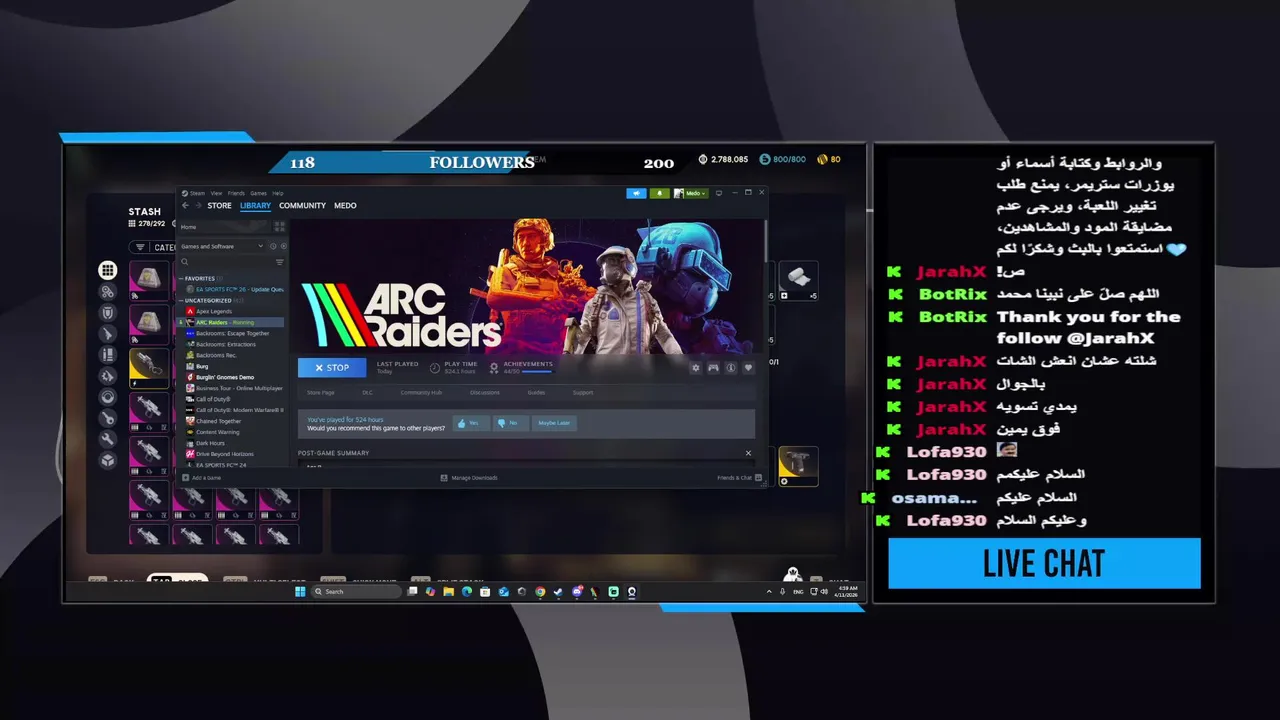Viewport: 1280px width, 720px height.
Task: Select Chained Together in the library list
Action: point(218,421)
